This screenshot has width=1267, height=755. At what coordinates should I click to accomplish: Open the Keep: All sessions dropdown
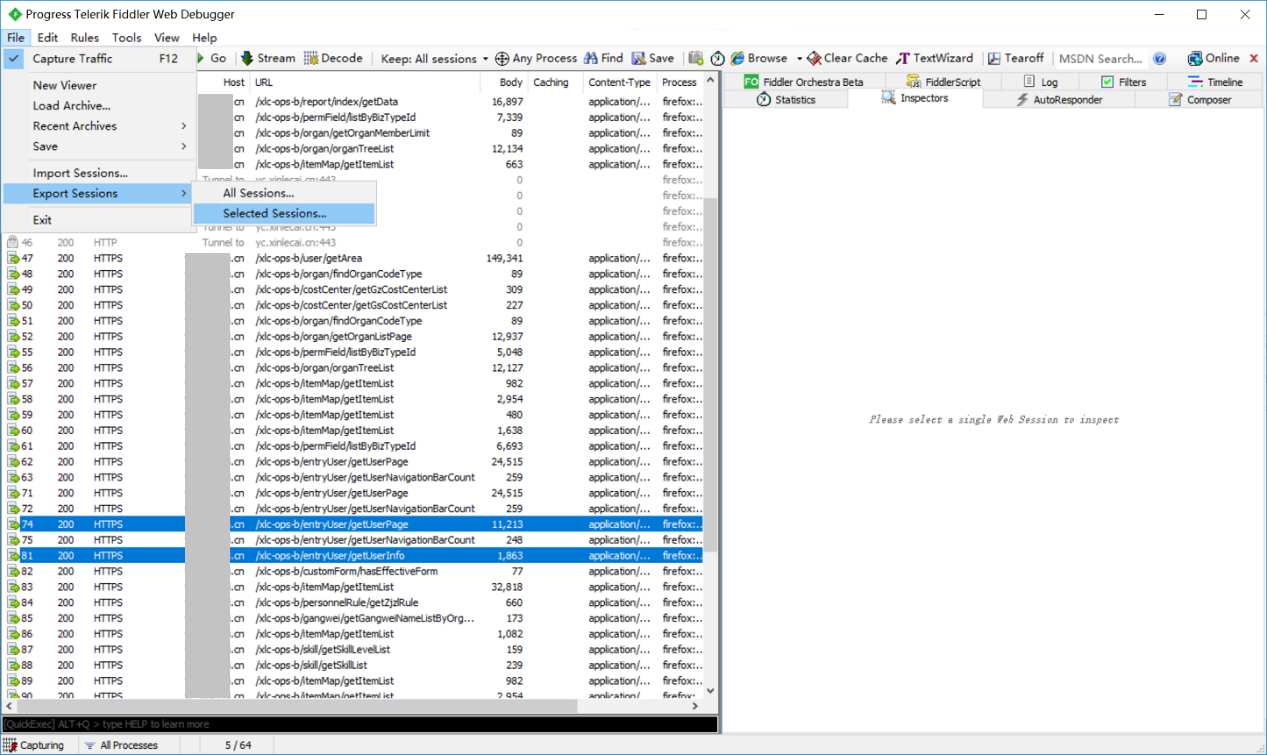[434, 59]
